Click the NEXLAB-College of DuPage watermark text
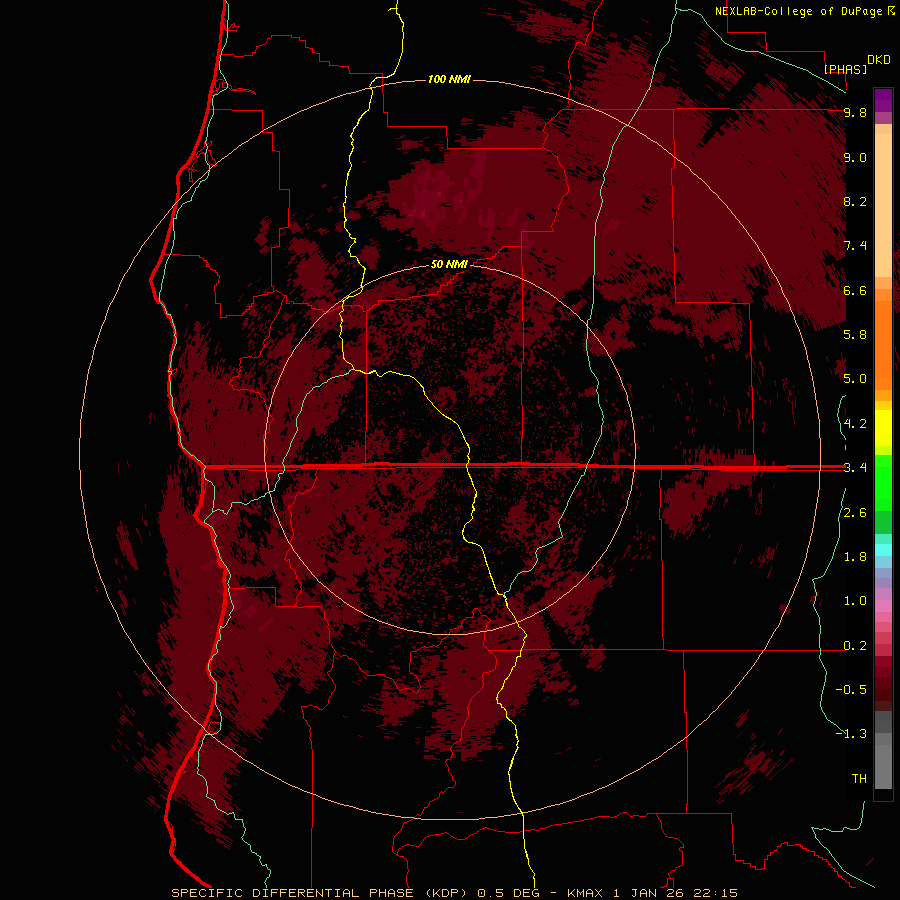 point(799,11)
